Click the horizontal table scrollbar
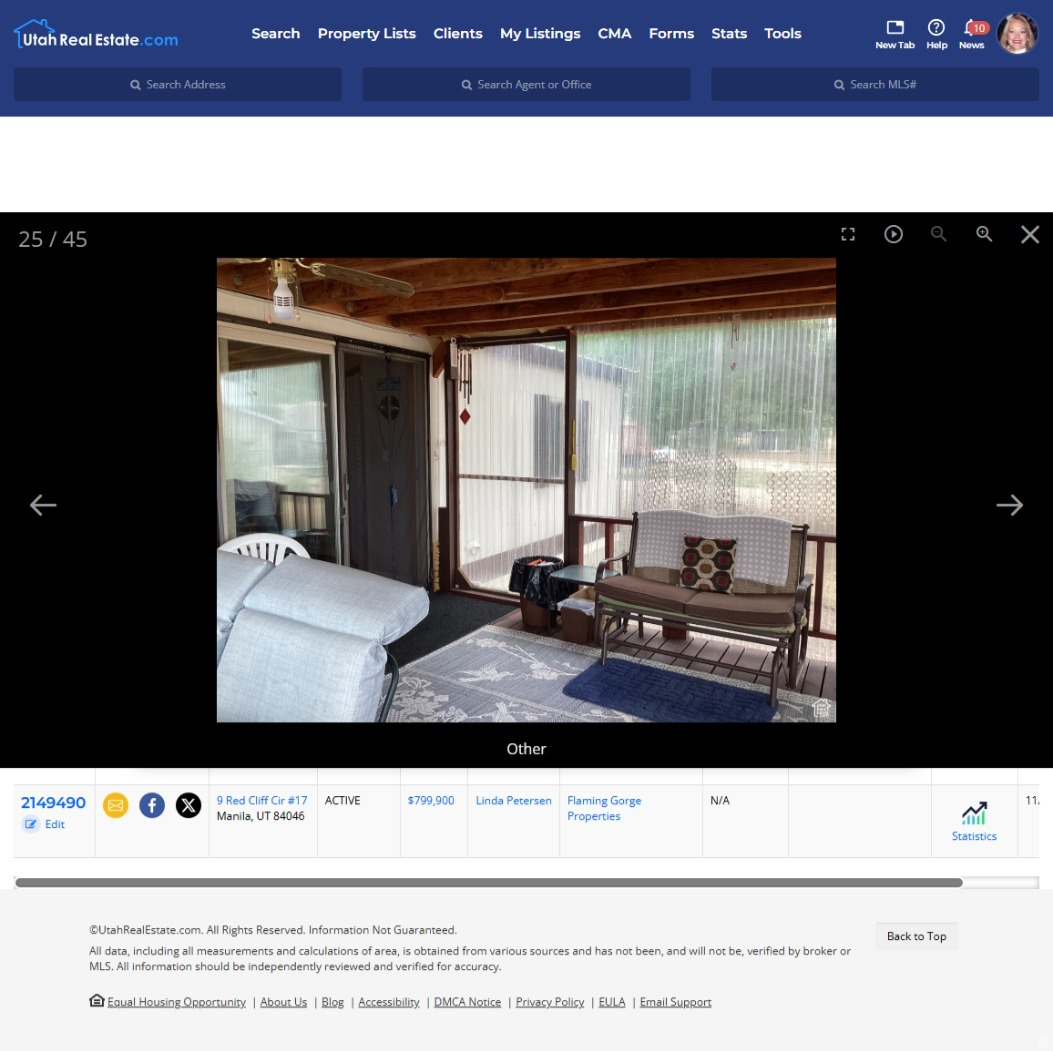This screenshot has height=1051, width=1053. click(x=488, y=883)
